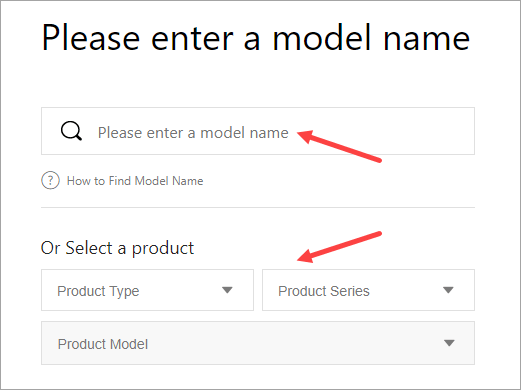Click the red arrow pointing at search box

tap(339, 146)
